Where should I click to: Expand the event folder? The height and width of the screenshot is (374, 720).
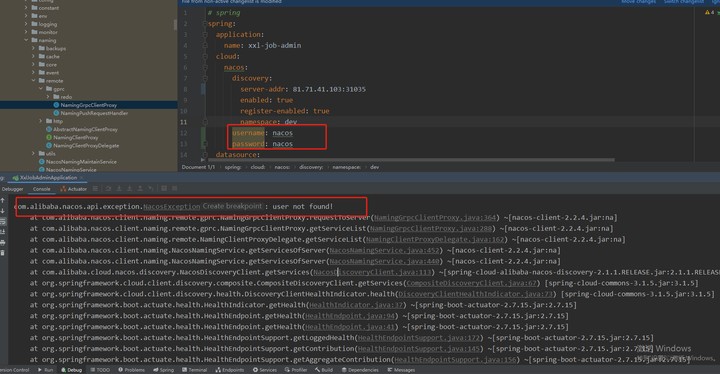(34, 73)
